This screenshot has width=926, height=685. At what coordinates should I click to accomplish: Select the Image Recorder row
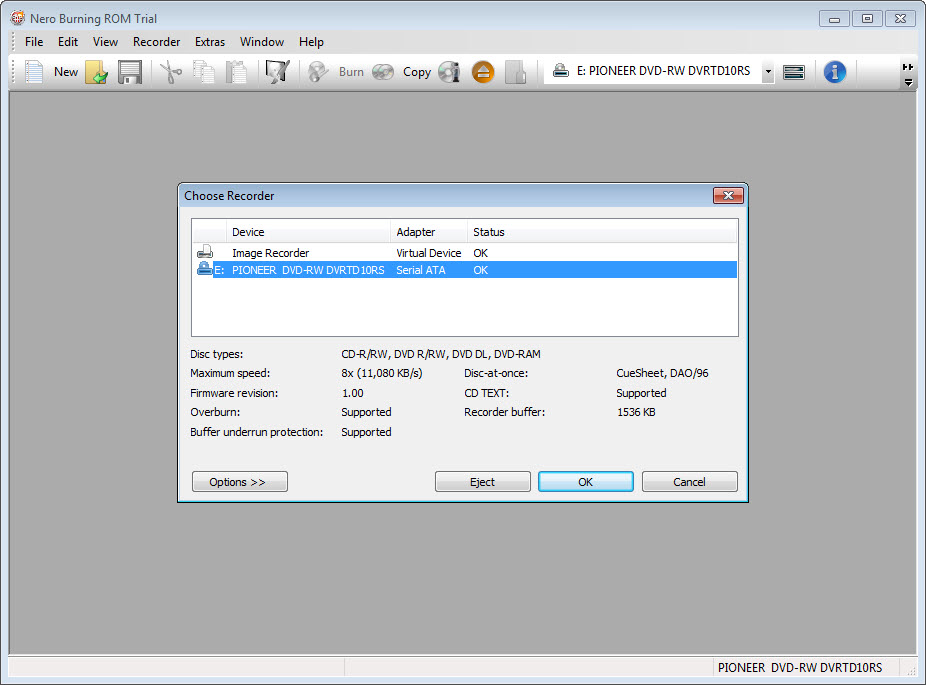(465, 253)
